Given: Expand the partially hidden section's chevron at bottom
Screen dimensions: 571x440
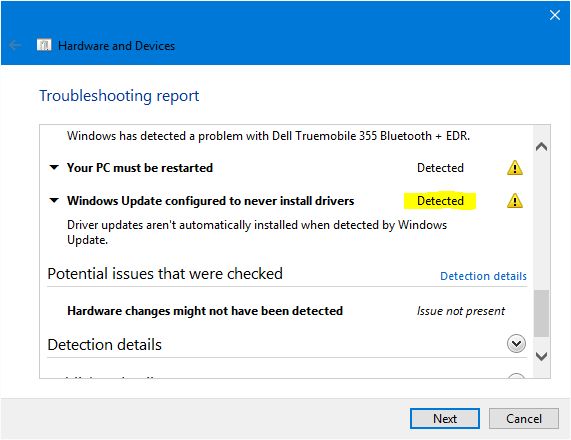Looking at the screenshot, I should pyautogui.click(x=516, y=376).
